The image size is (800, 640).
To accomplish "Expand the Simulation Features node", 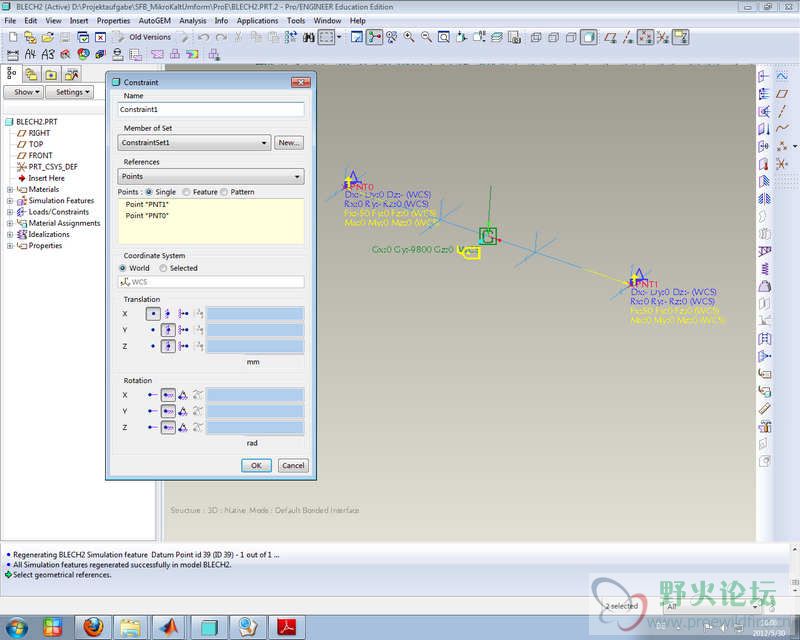I will point(10,201).
